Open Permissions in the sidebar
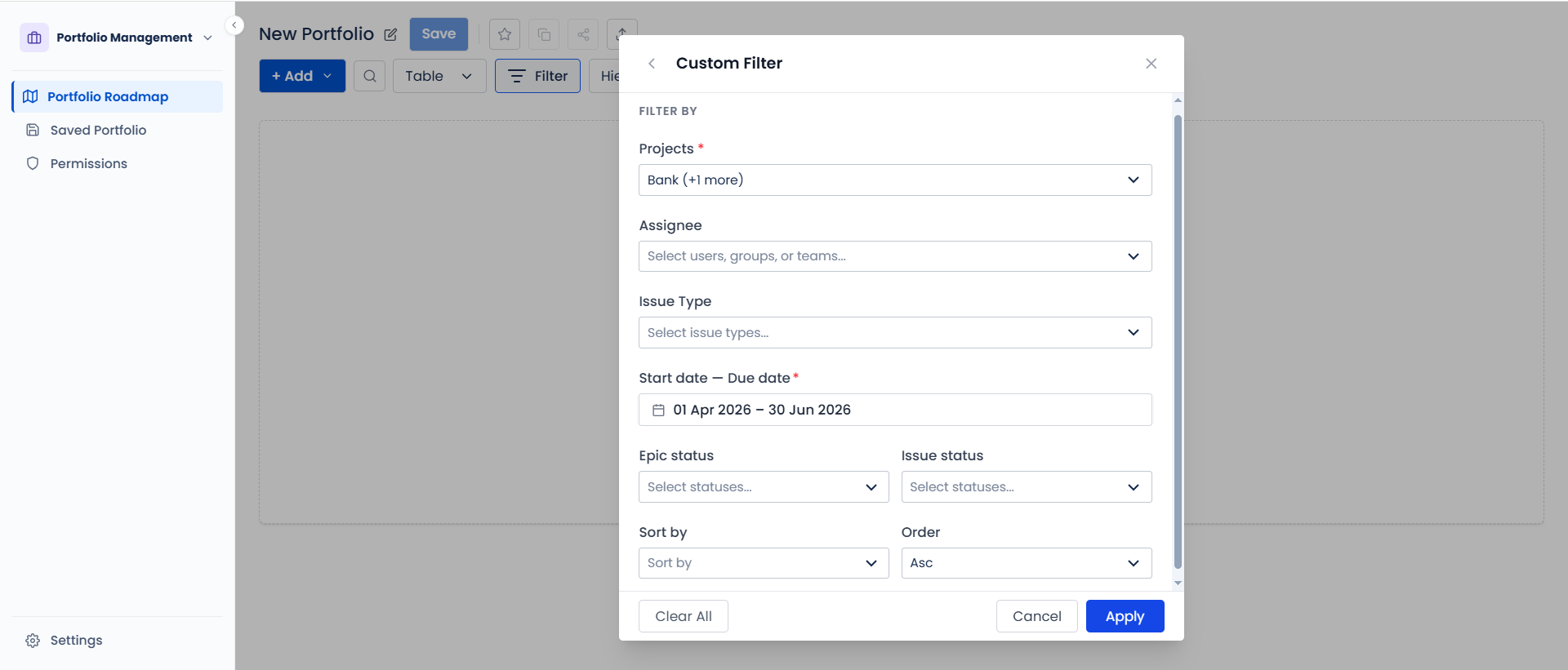 coord(88,163)
